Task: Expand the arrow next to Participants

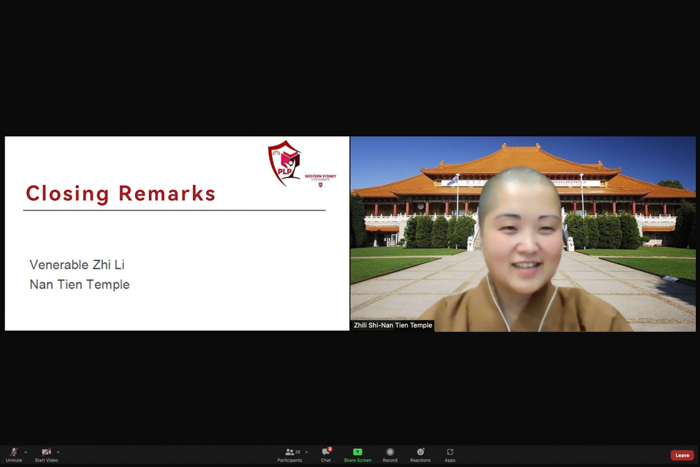Action: coord(306,452)
